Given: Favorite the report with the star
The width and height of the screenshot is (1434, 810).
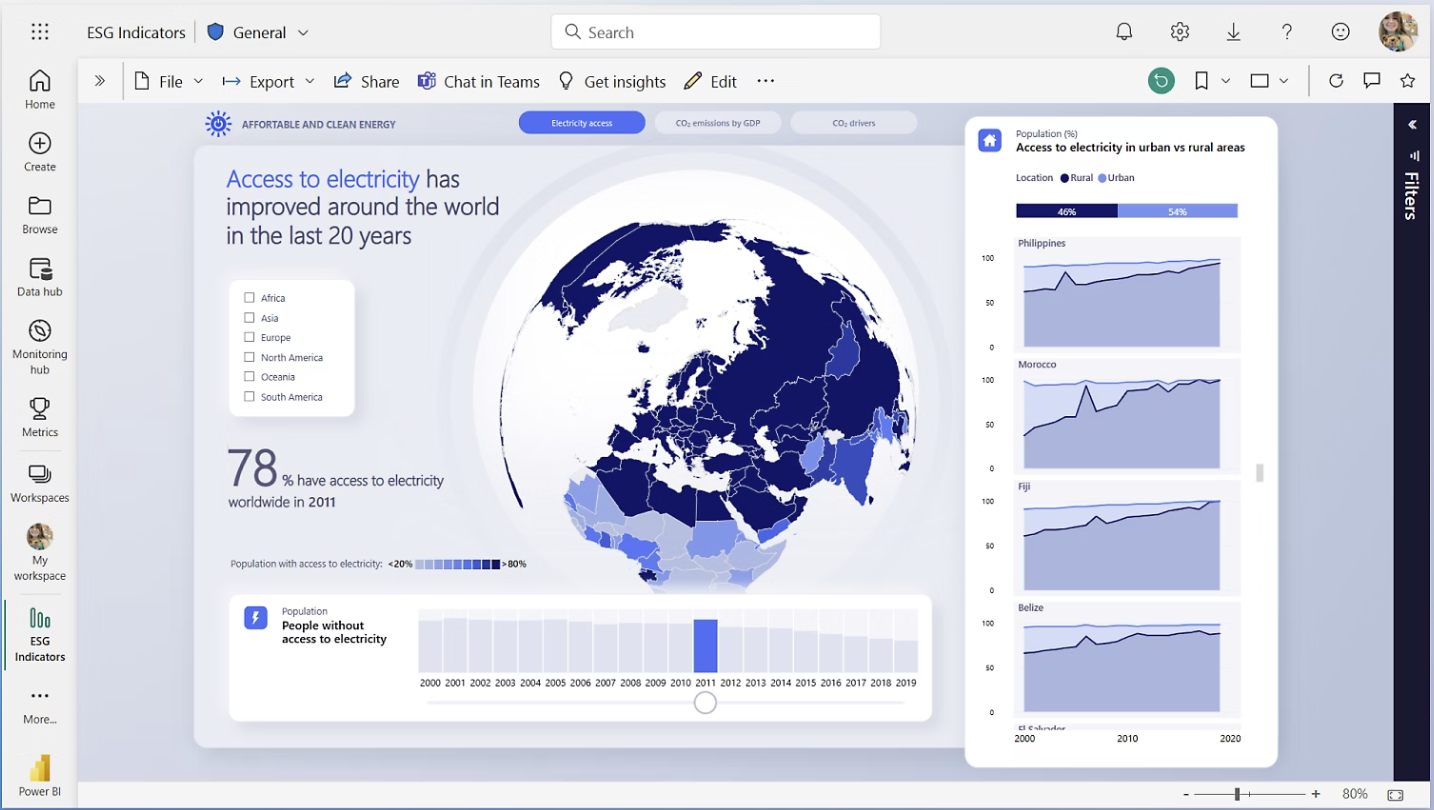Looking at the screenshot, I should [x=1408, y=81].
